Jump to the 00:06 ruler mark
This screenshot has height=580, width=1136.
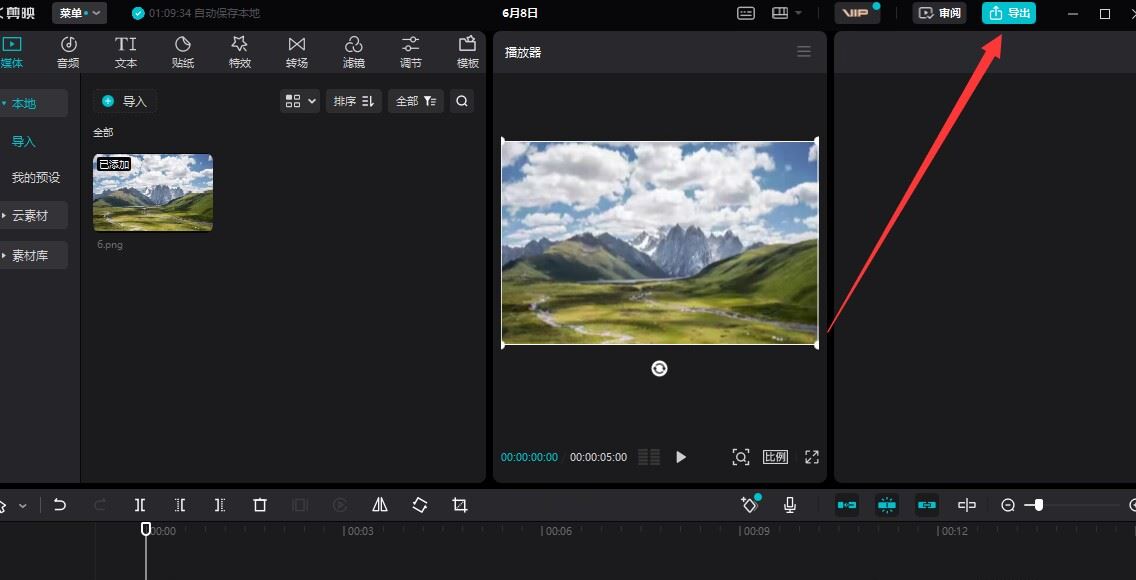pyautogui.click(x=559, y=531)
